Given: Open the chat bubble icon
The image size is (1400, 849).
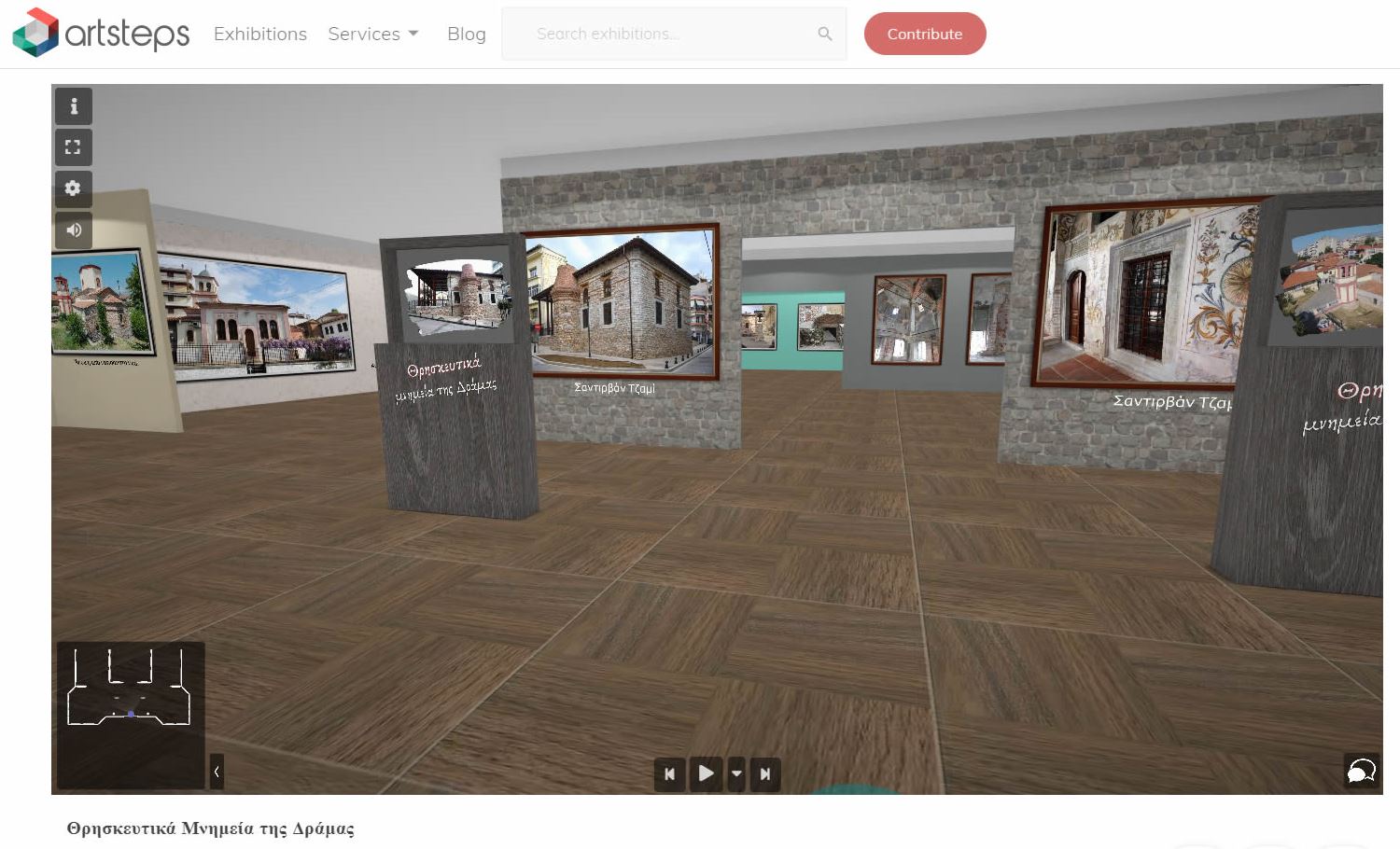Looking at the screenshot, I should pos(1361,771).
